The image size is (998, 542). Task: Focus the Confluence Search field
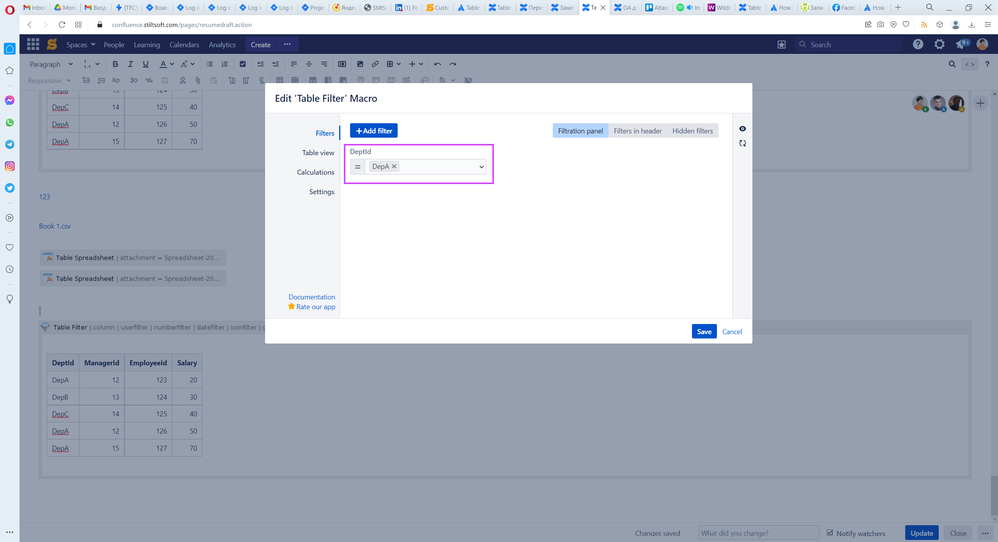coord(848,45)
